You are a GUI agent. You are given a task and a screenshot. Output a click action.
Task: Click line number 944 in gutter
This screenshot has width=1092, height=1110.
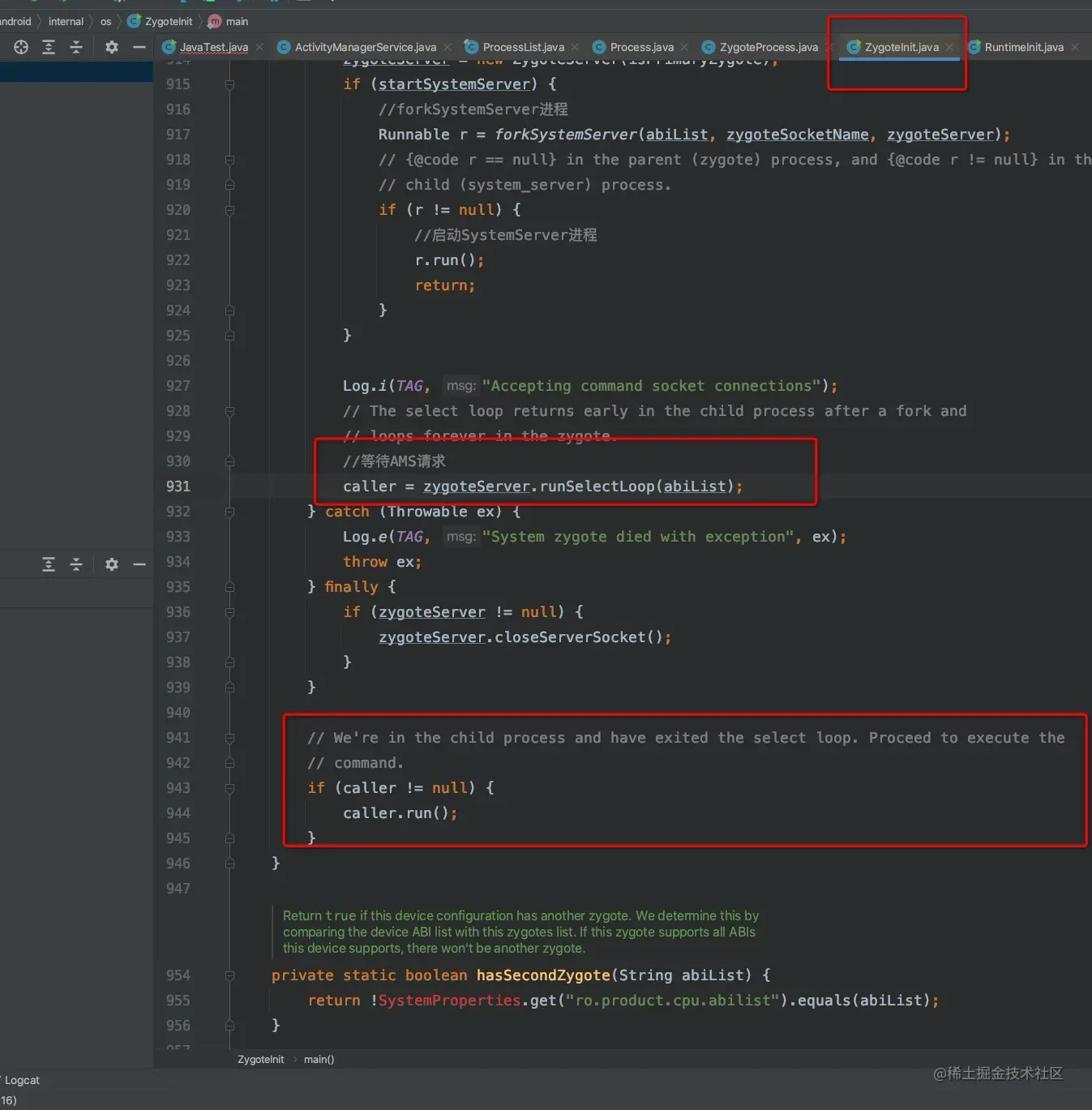178,813
